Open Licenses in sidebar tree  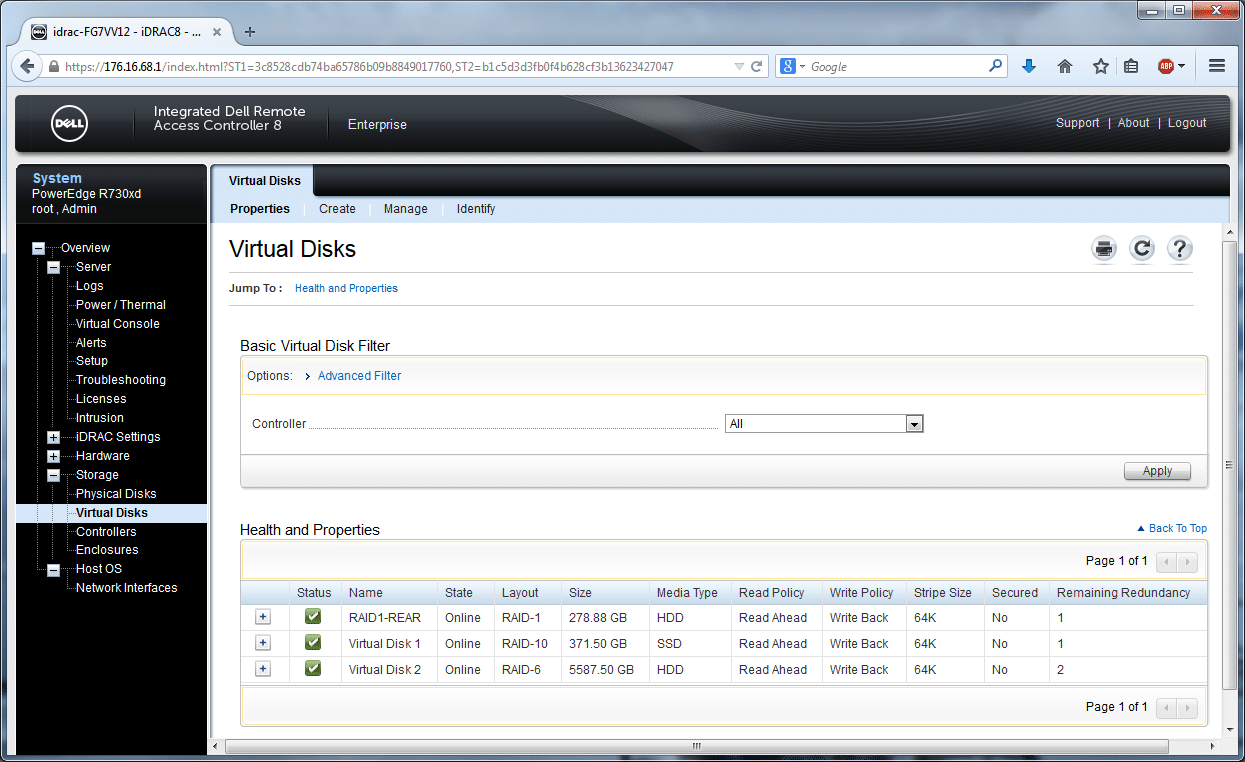click(x=101, y=399)
